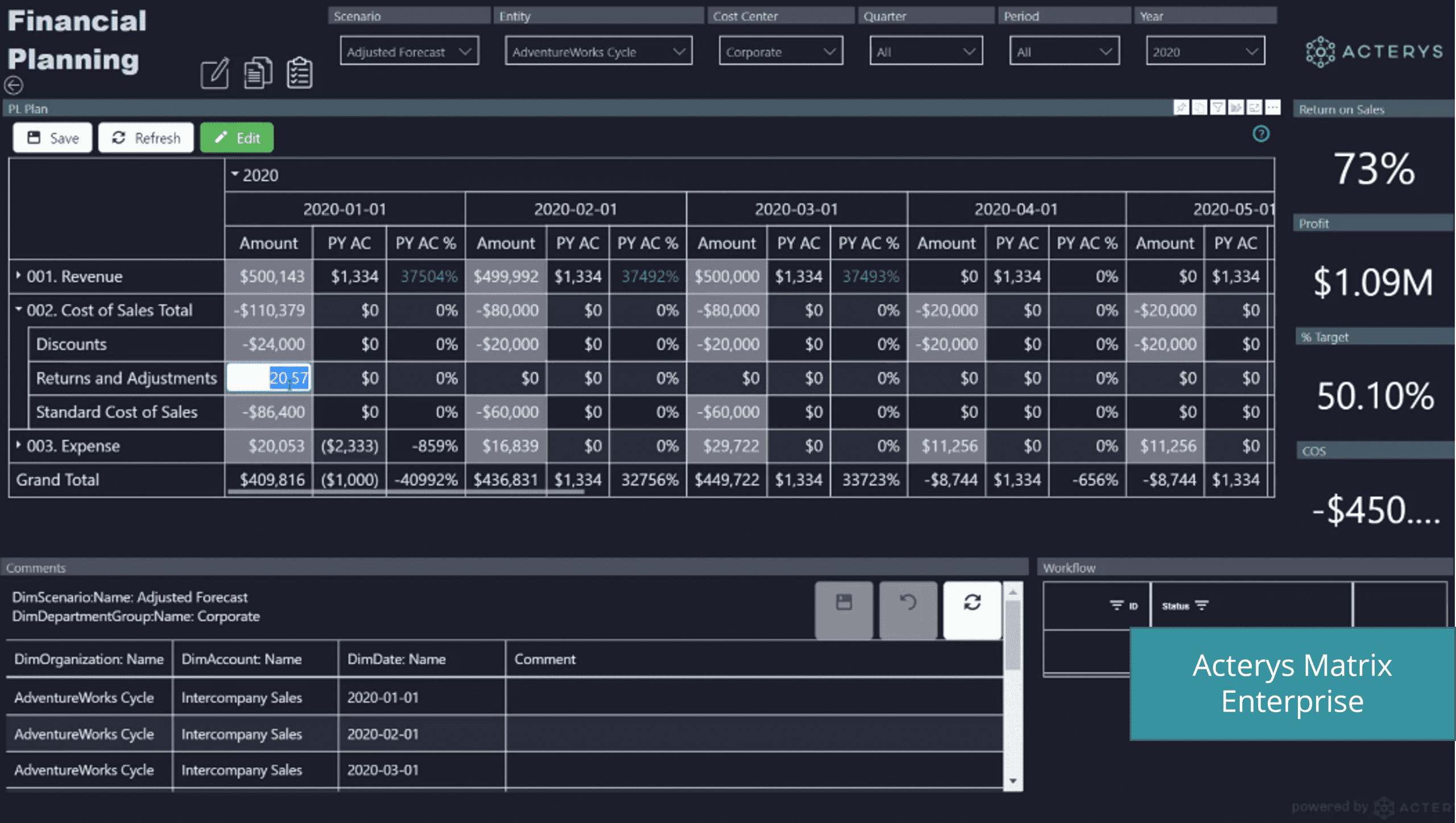Select the 2020-01-01 column header
This screenshot has width=1456, height=823.
coord(345,209)
